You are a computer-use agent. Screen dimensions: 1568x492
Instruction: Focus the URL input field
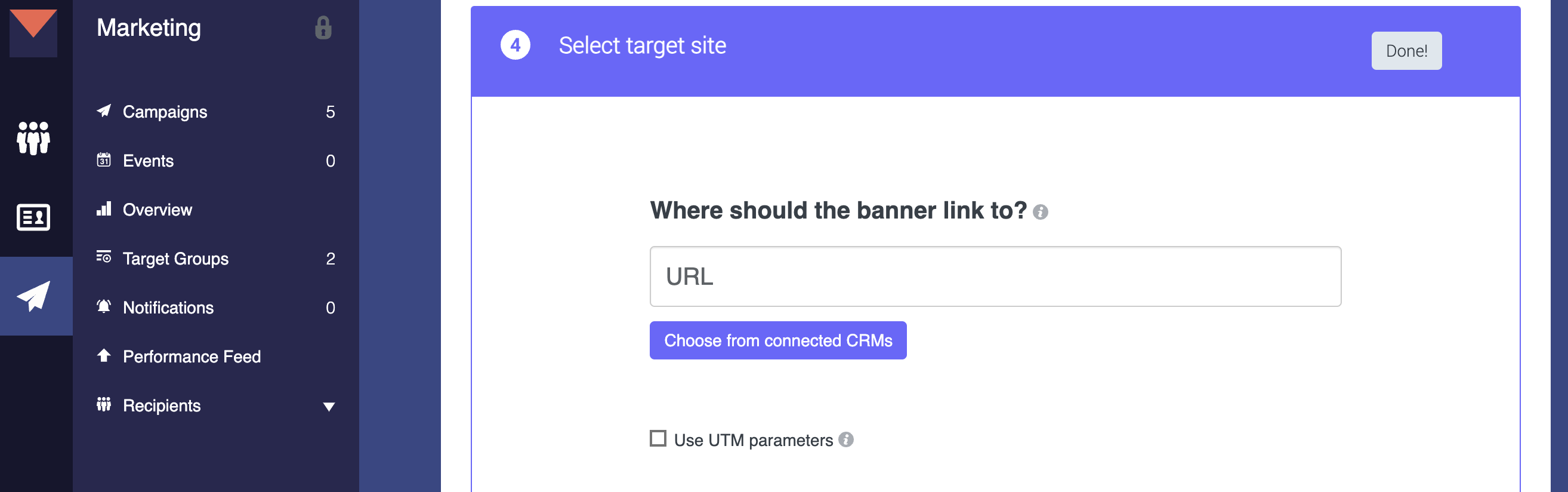[x=995, y=276]
